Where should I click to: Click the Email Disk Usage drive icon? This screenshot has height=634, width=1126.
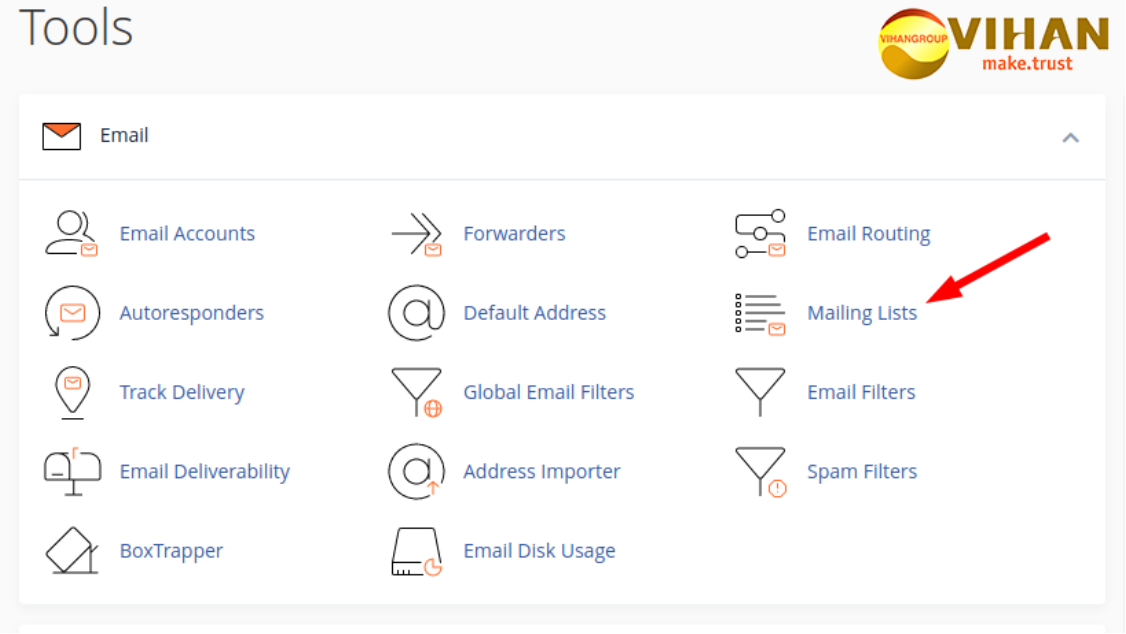[x=416, y=551]
